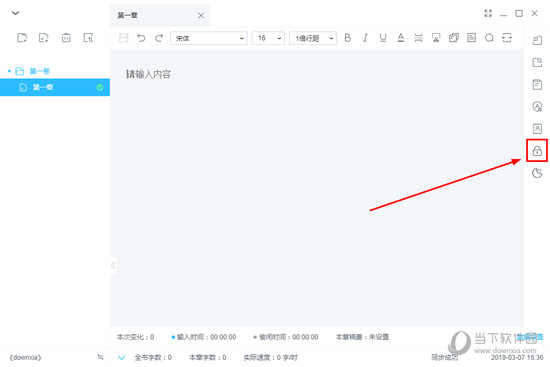This screenshot has width=550, height=367.
Task: Click the sort order icon in sidebar
Action: coord(88,38)
